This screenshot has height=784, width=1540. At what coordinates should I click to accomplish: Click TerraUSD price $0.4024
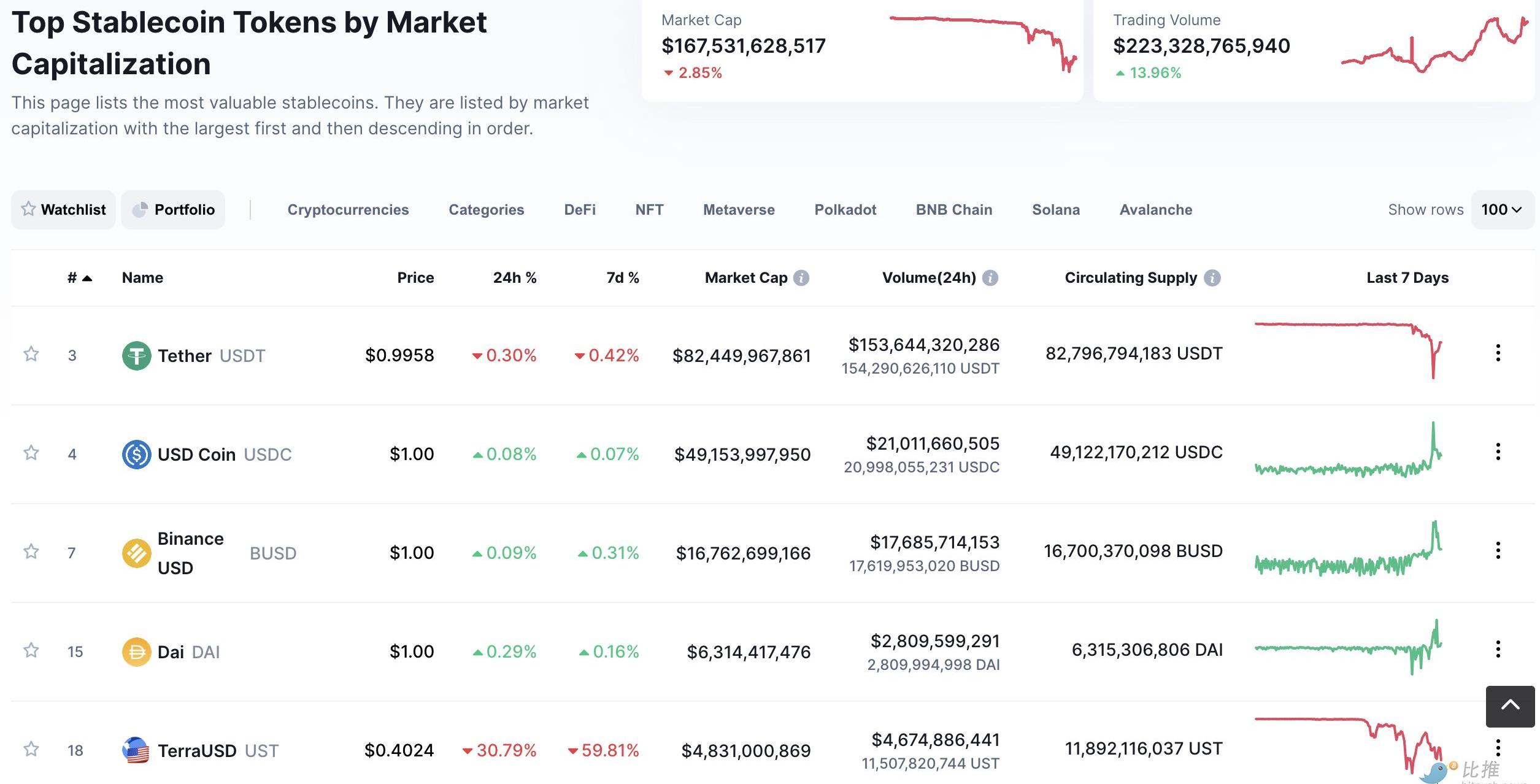click(x=399, y=750)
